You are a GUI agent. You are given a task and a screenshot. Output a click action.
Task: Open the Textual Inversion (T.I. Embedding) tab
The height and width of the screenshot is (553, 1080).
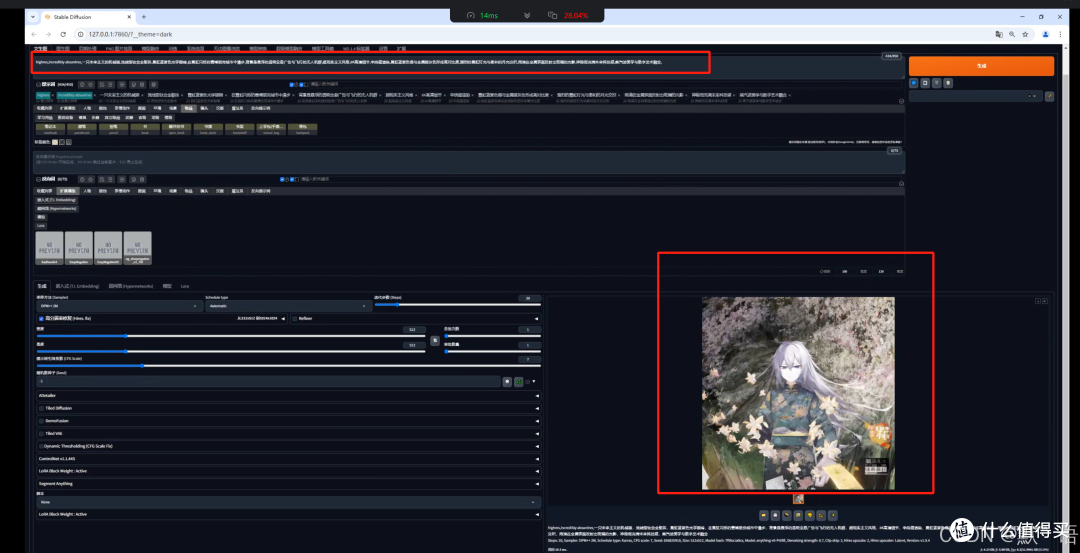pyautogui.click(x=77, y=285)
